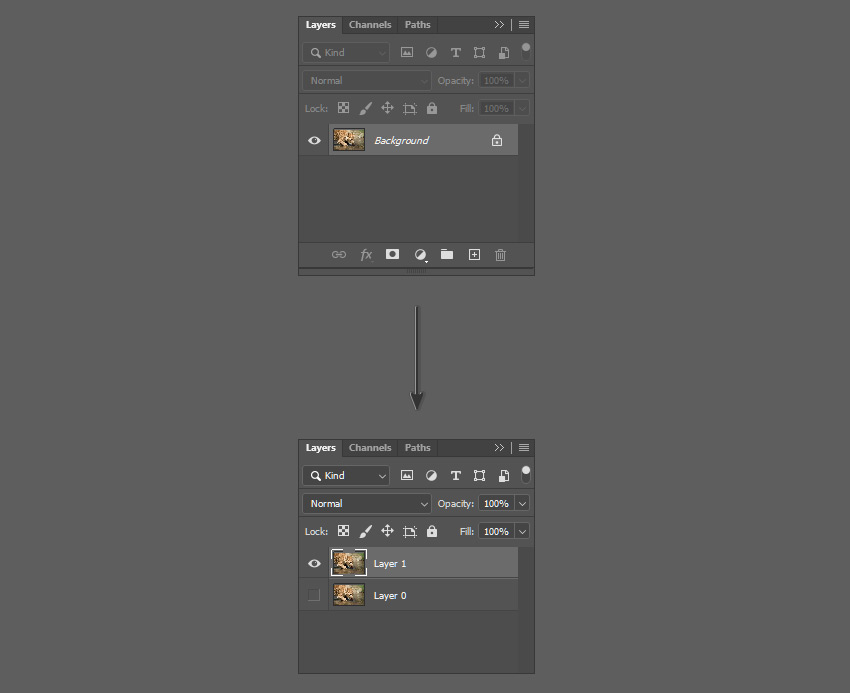Lock artboard nesting icon in bottom panel
The height and width of the screenshot is (693, 850).
pyautogui.click(x=410, y=531)
